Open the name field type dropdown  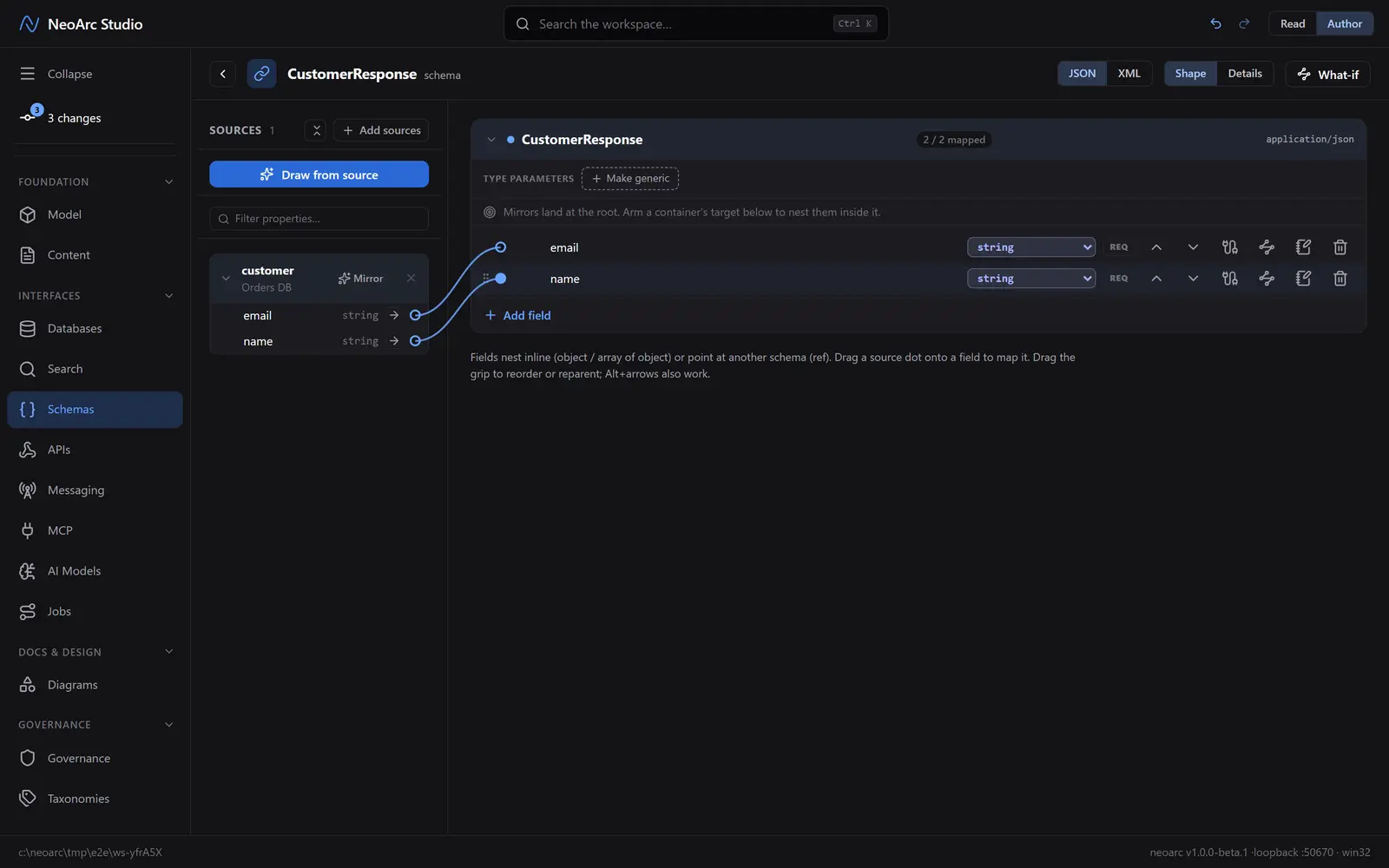[x=1031, y=279]
